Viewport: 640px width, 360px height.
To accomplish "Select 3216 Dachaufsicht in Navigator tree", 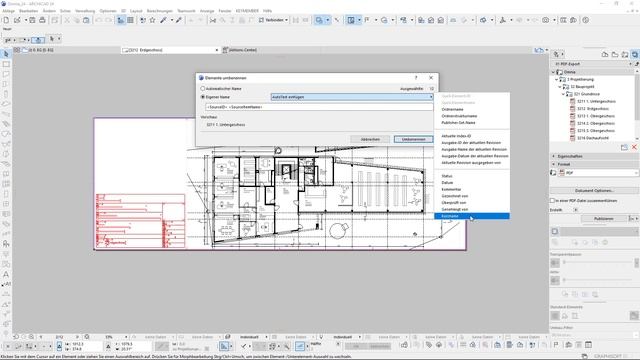I will (x=593, y=138).
